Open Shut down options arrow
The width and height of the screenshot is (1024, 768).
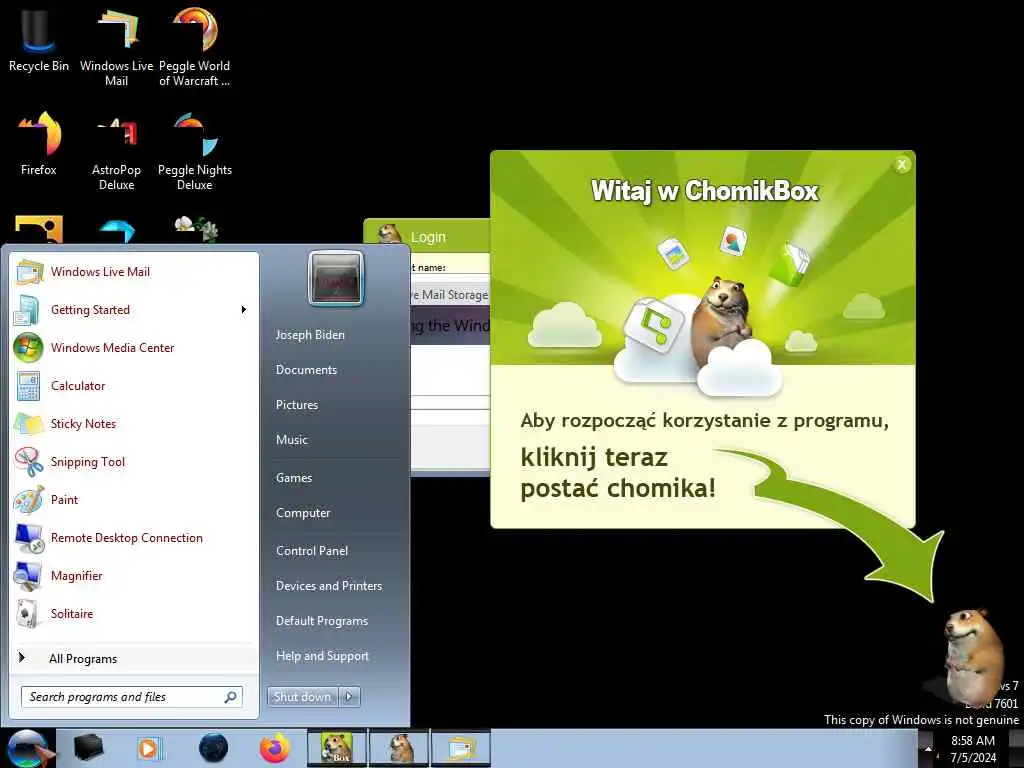click(349, 697)
